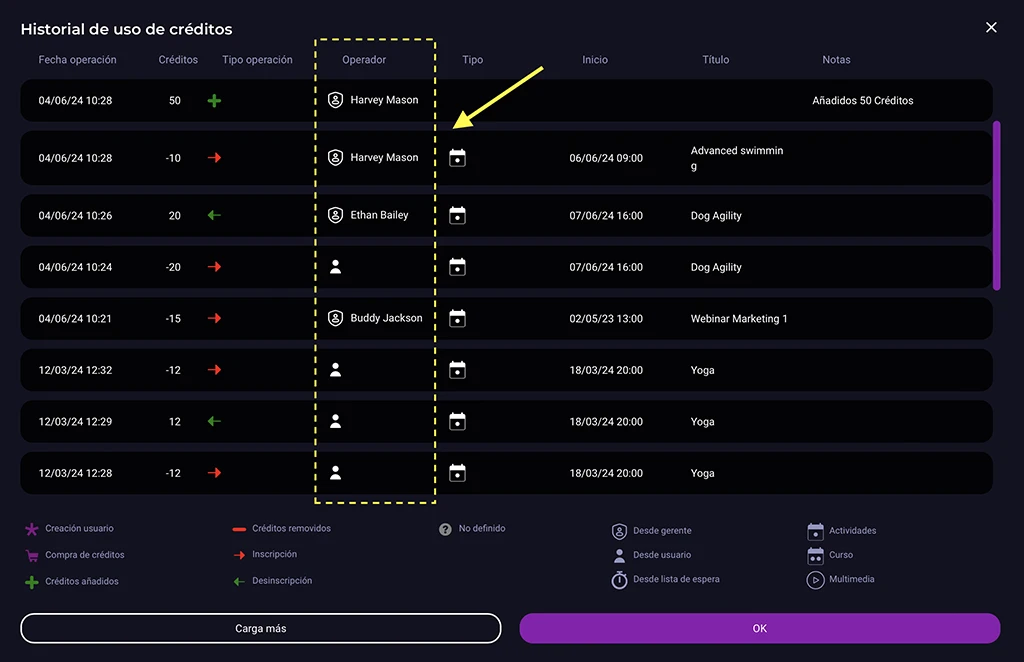Click the Harvey Mason name in first row
The image size is (1024, 662).
384,101
